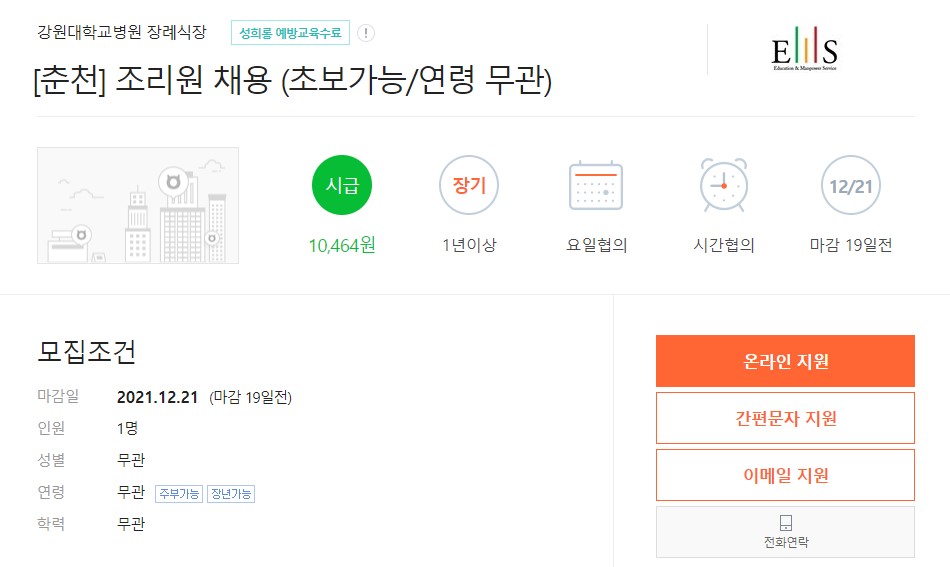950x567 pixels.
Task: Click the 장년가능 tag
Action: click(x=231, y=494)
